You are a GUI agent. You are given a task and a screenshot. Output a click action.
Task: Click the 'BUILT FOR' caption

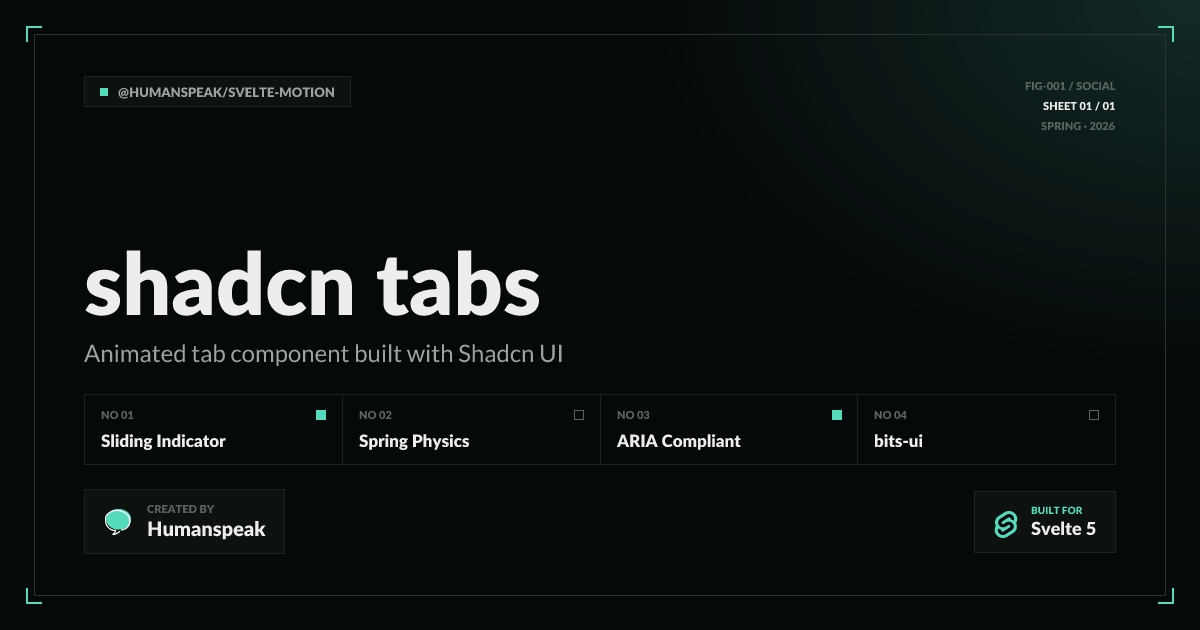tap(1056, 510)
